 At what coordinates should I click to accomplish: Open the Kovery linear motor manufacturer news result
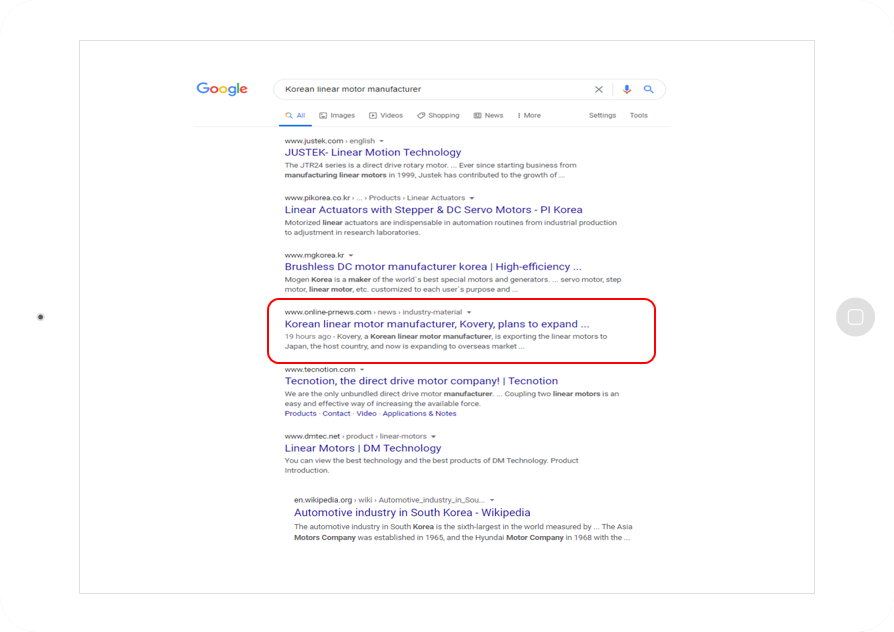pos(437,324)
